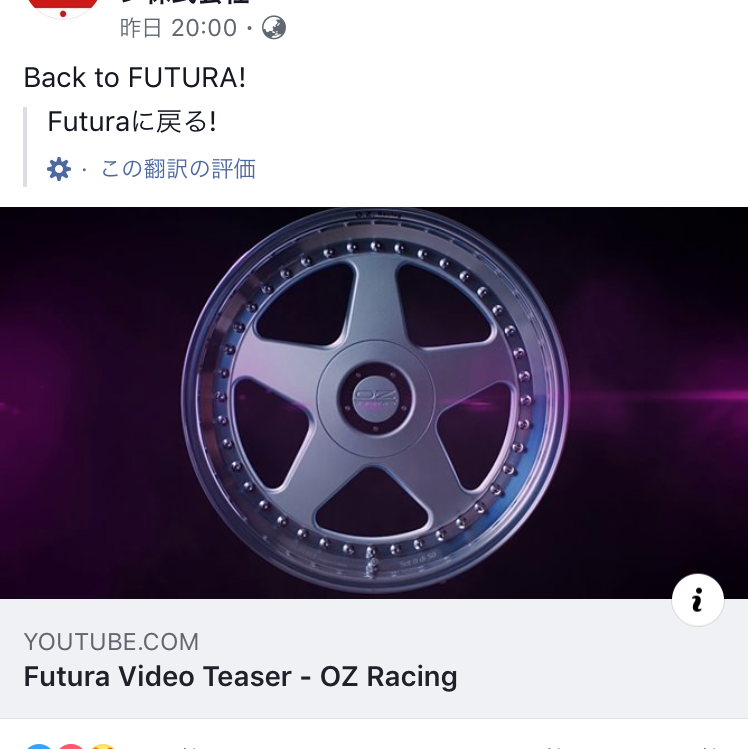Tap the info icon on video preview
This screenshot has width=748, height=749.
(697, 600)
